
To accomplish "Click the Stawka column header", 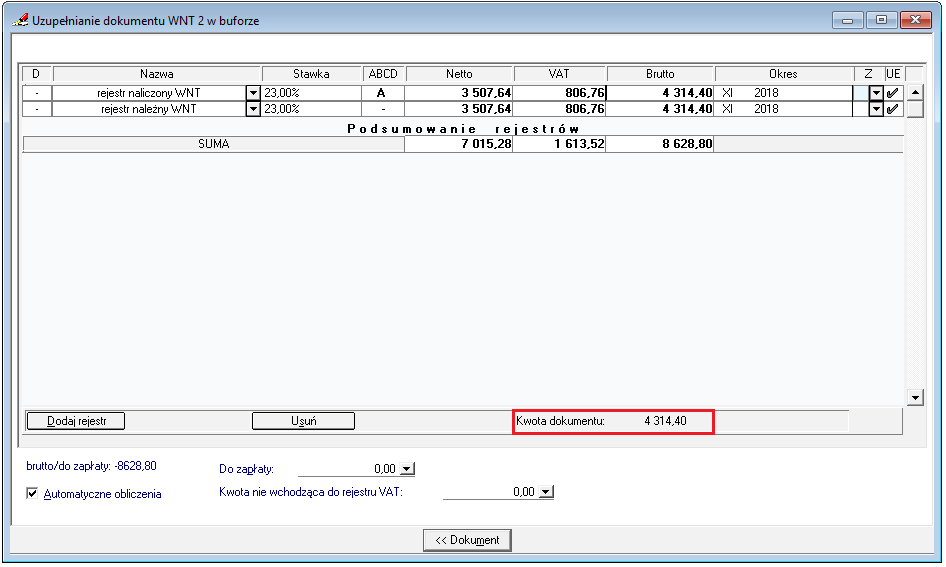I will pyautogui.click(x=311, y=74).
